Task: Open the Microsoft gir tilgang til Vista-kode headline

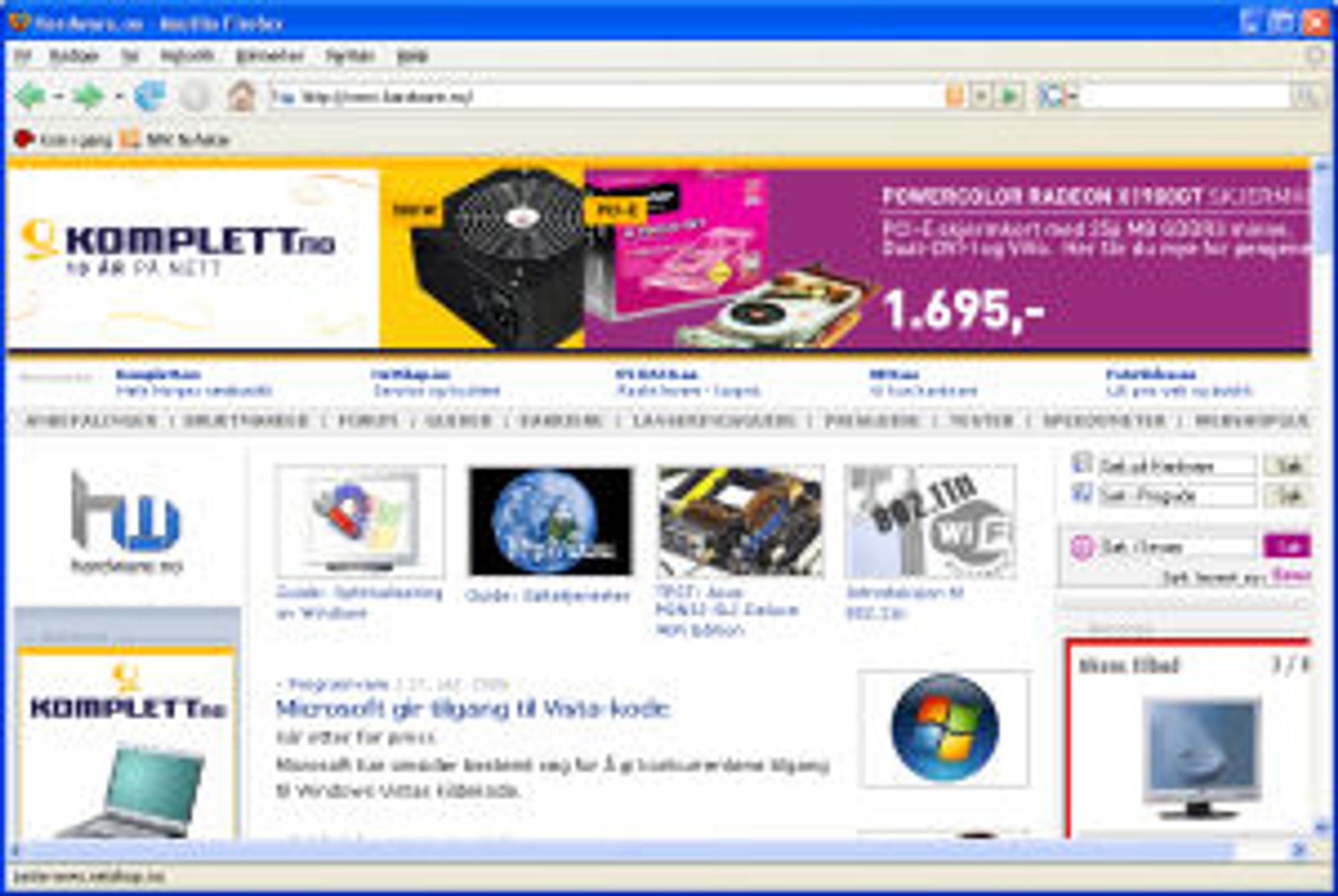Action: 473,709
